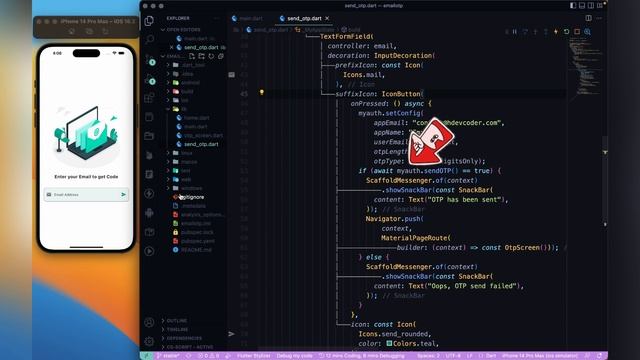Open the Explorer view in the activity bar
Screen dimensions: 640x360
tap(149, 20)
